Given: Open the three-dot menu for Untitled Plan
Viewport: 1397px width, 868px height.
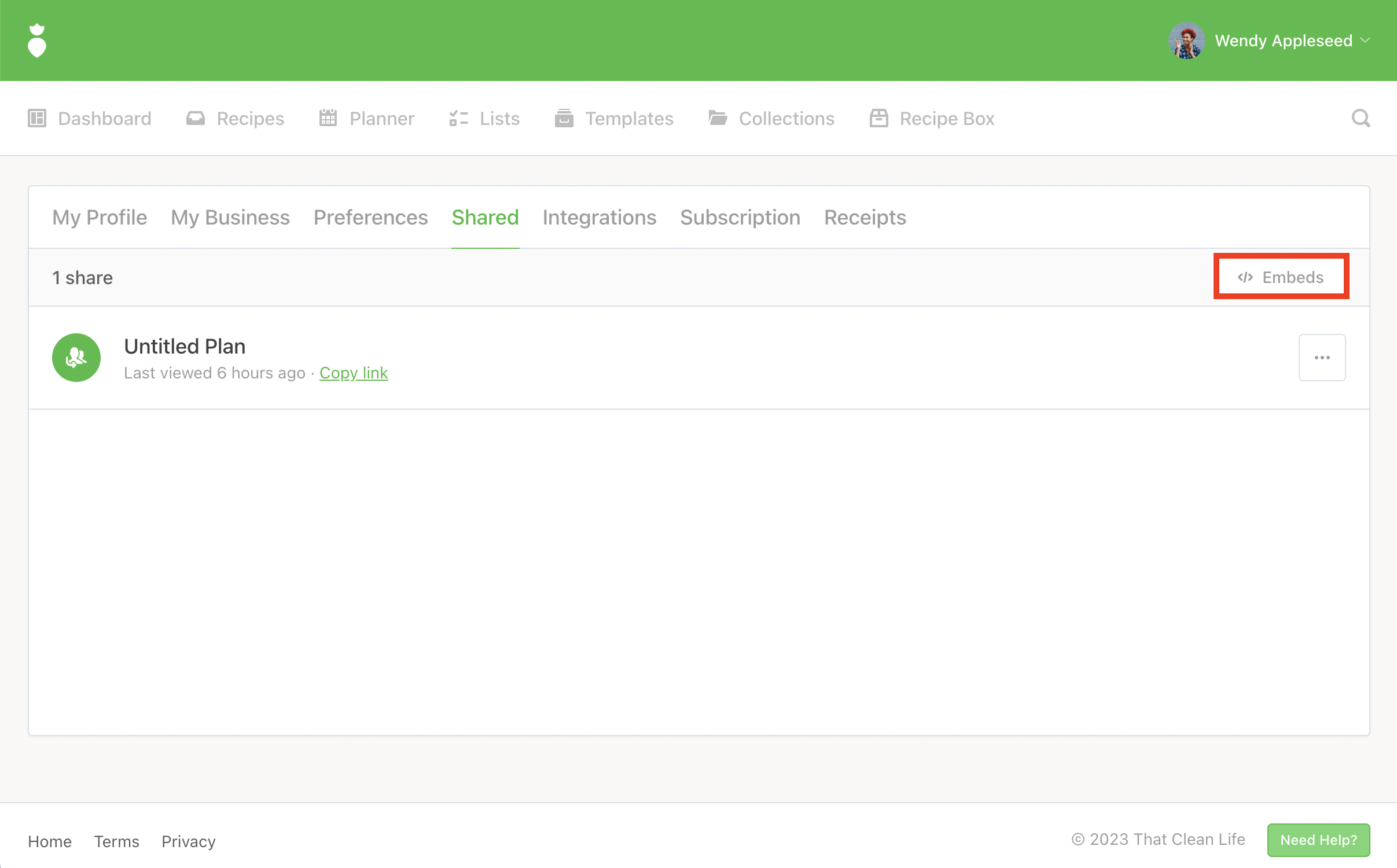Looking at the screenshot, I should (x=1322, y=358).
